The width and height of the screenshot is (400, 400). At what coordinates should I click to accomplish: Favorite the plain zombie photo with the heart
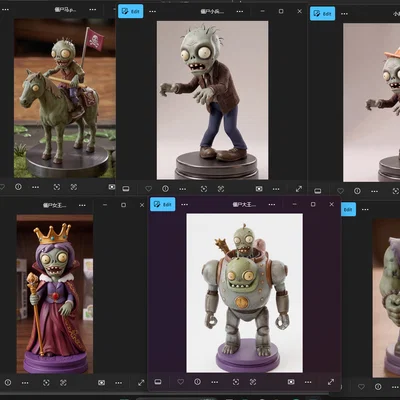tap(149, 189)
